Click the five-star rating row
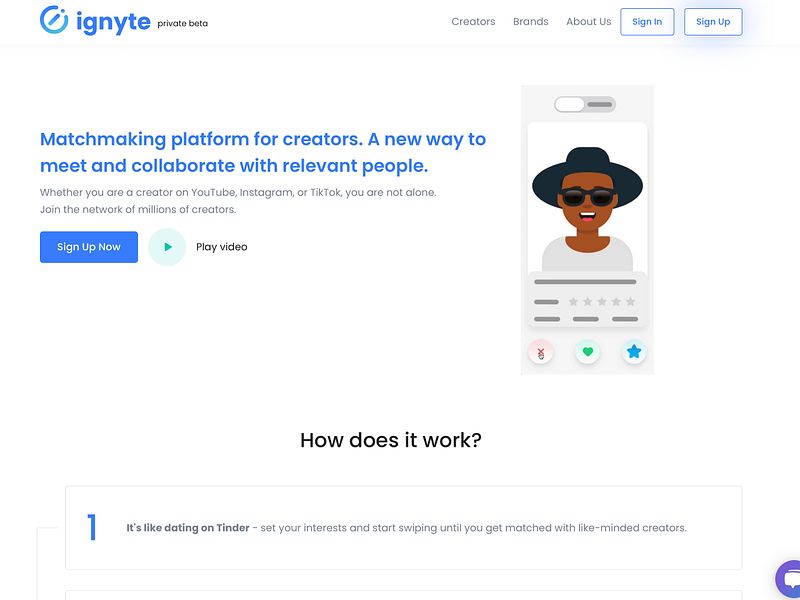 (x=602, y=302)
